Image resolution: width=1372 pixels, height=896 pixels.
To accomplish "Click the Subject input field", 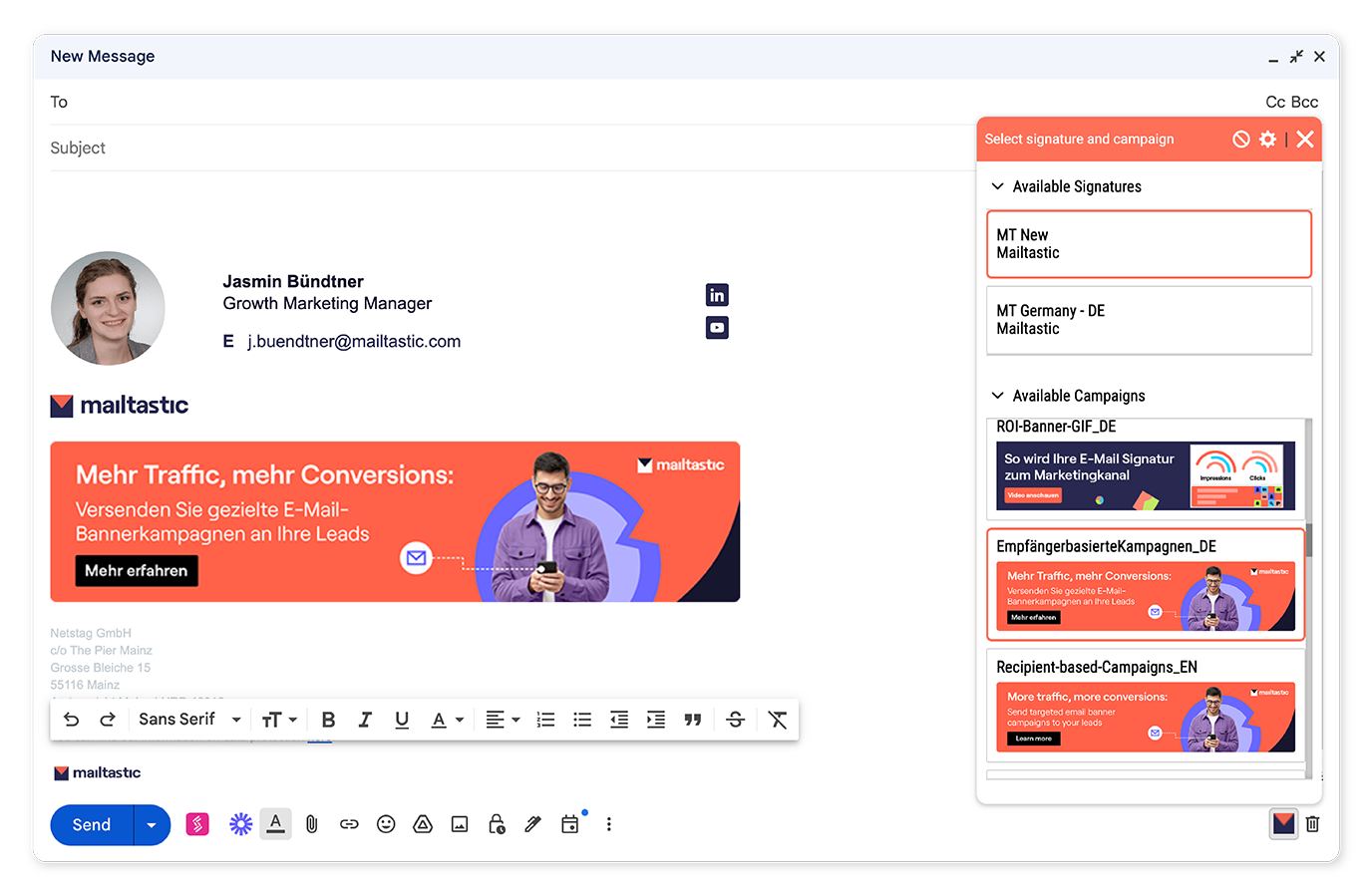I will point(499,149).
